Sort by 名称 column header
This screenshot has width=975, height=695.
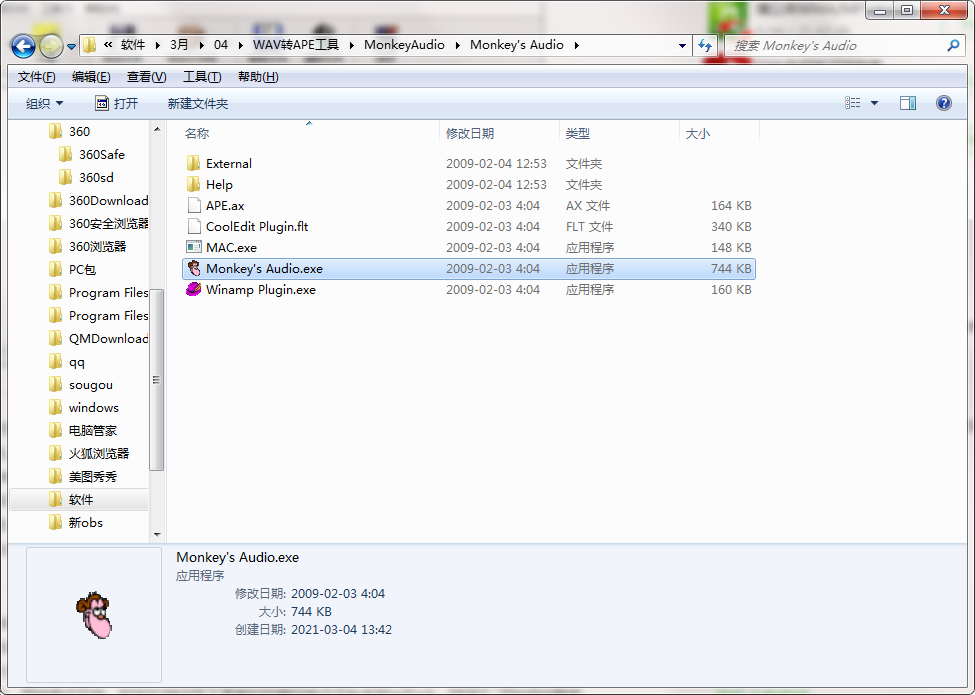tap(197, 134)
